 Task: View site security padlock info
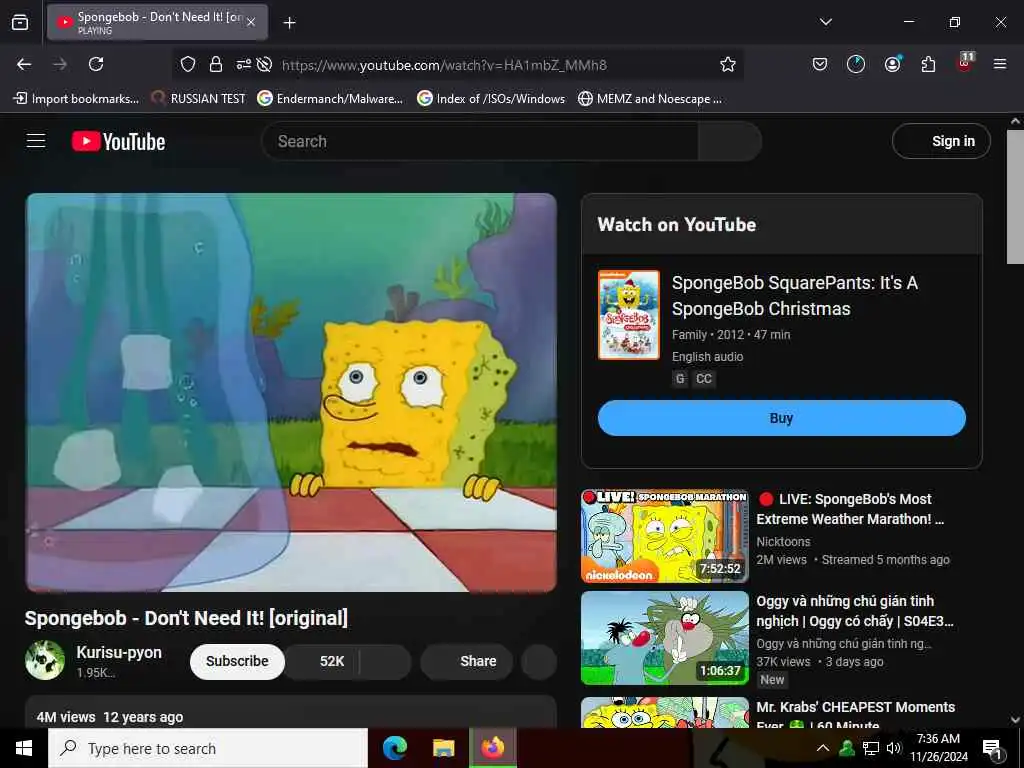(x=216, y=64)
